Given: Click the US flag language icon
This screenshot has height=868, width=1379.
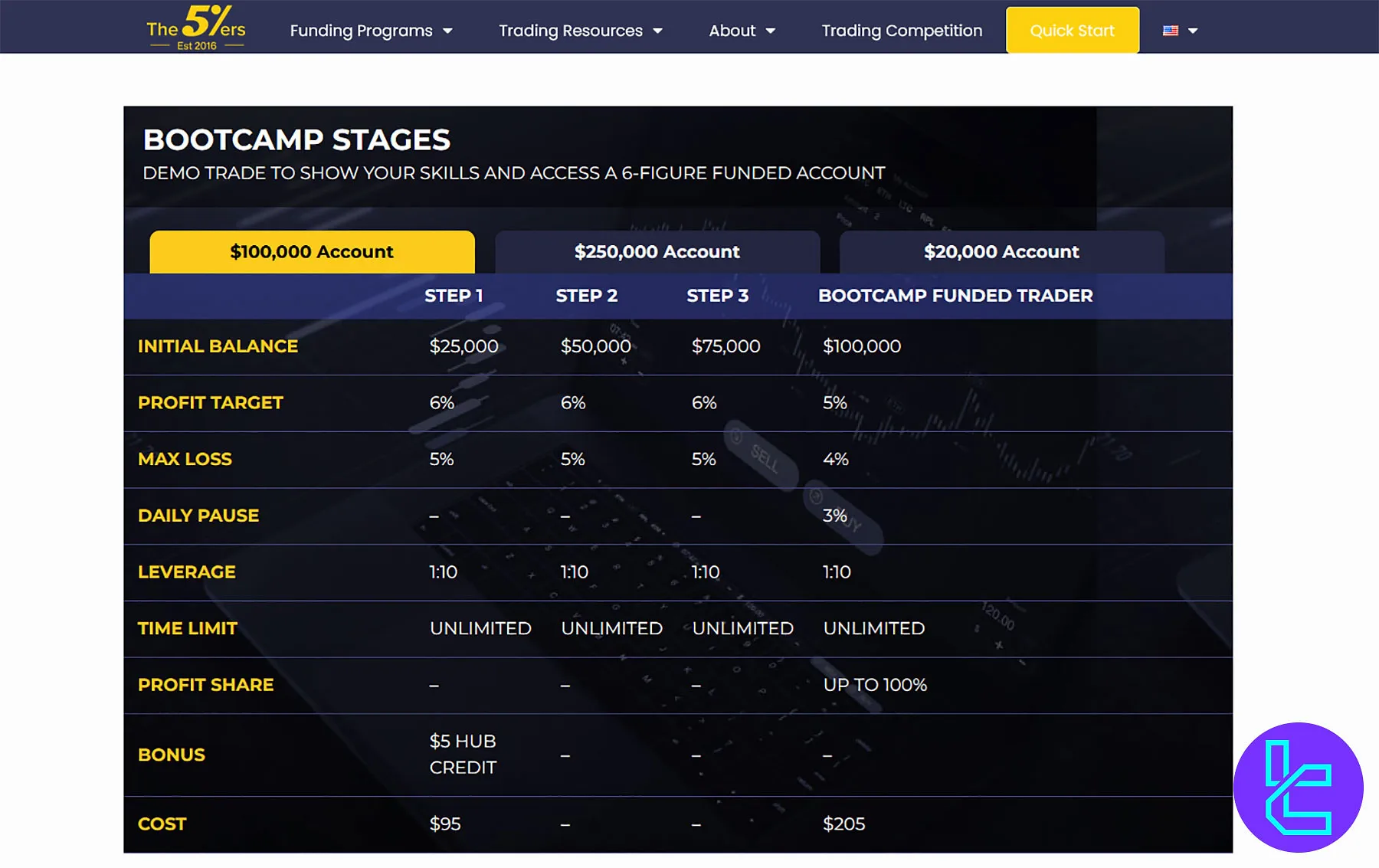Looking at the screenshot, I should tap(1170, 31).
